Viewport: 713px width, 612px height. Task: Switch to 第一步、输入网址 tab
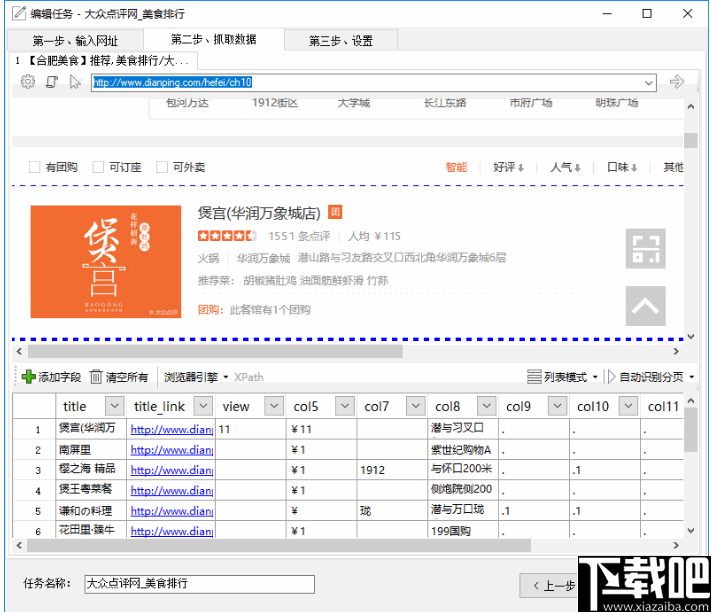click(x=75, y=40)
